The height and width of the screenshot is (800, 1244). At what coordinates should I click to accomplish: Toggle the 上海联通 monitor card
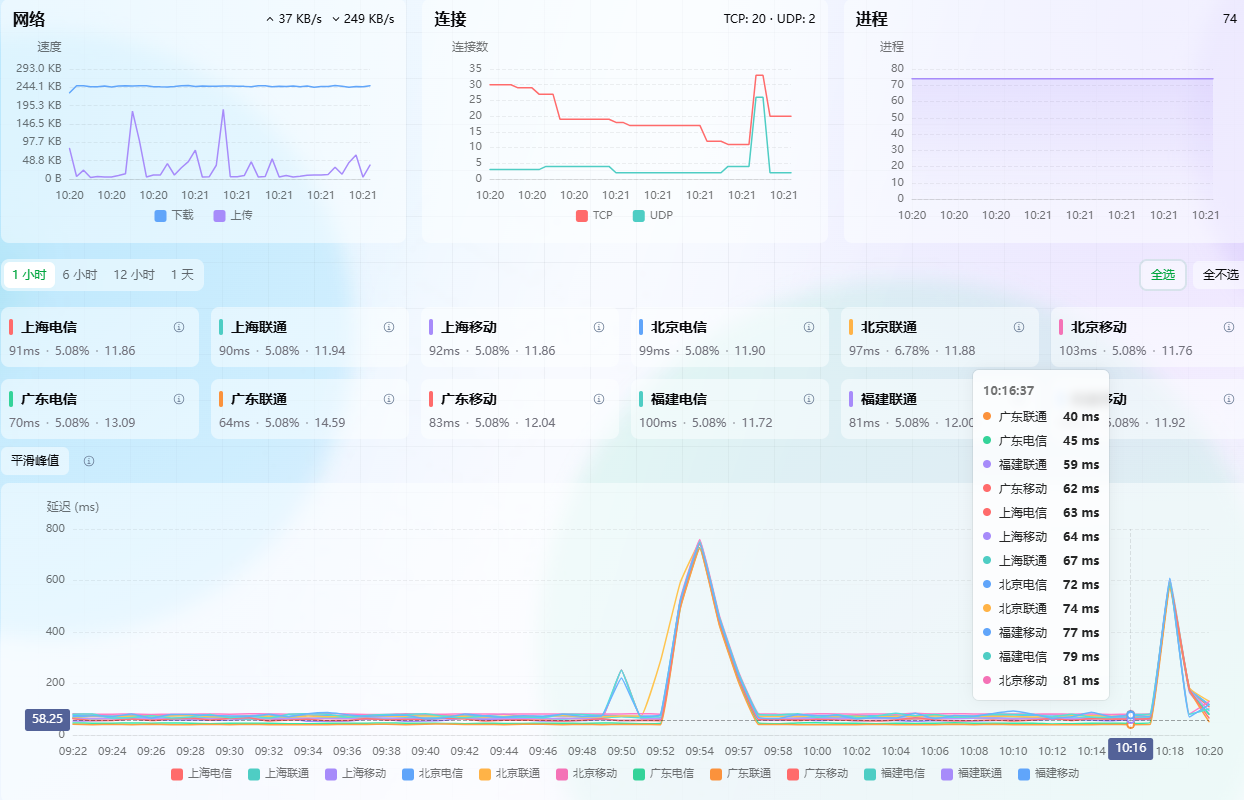pyautogui.click(x=310, y=338)
